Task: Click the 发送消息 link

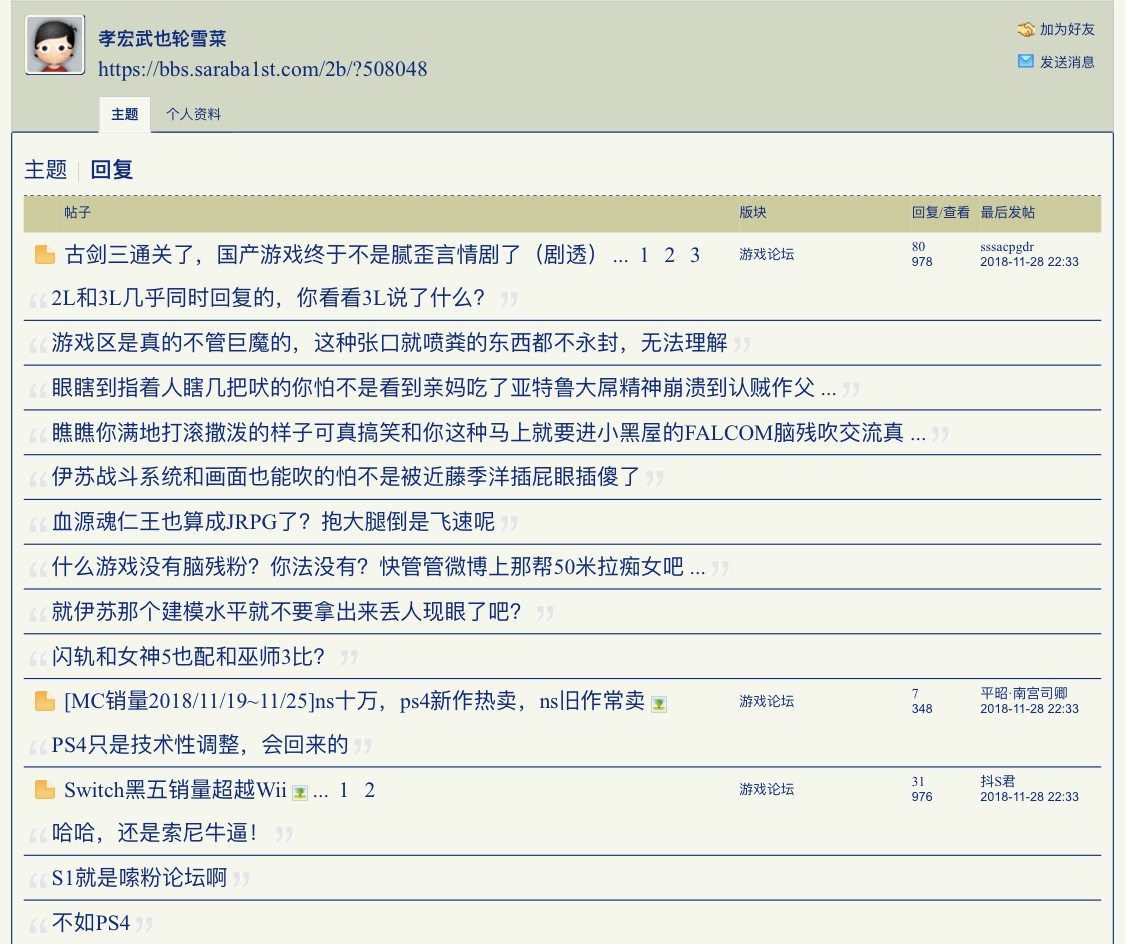Action: 1067,62
